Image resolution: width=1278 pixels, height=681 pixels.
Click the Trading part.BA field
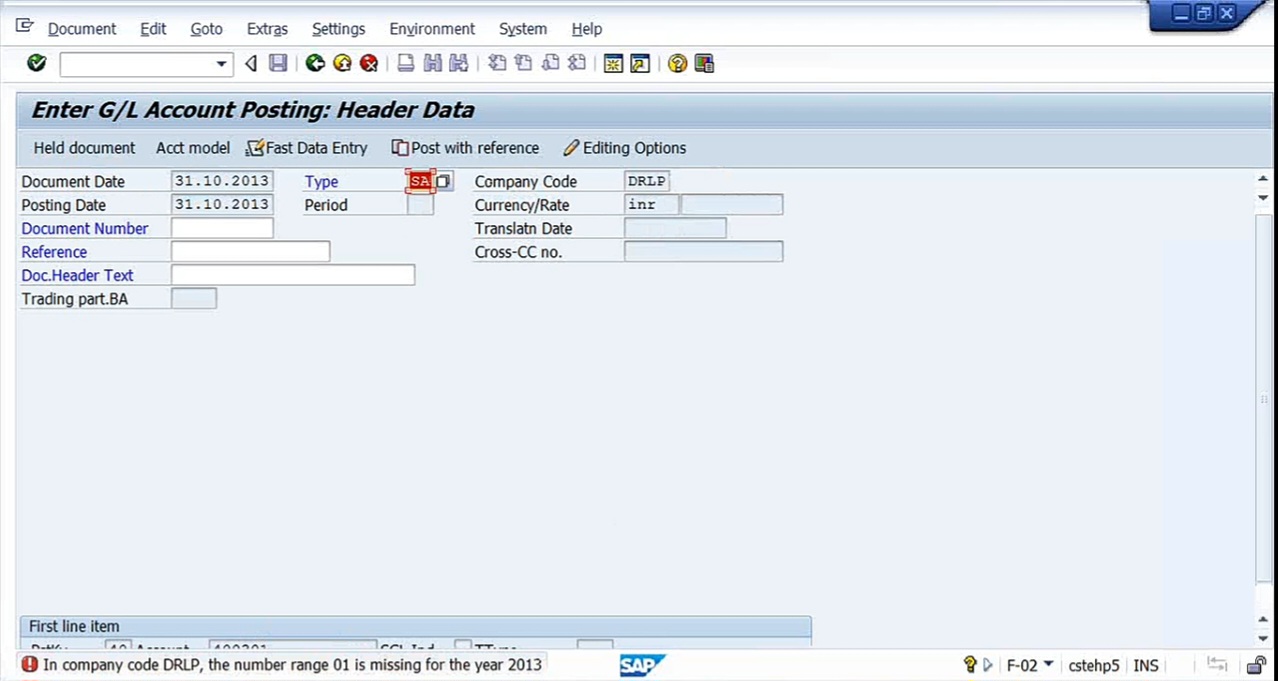click(194, 298)
